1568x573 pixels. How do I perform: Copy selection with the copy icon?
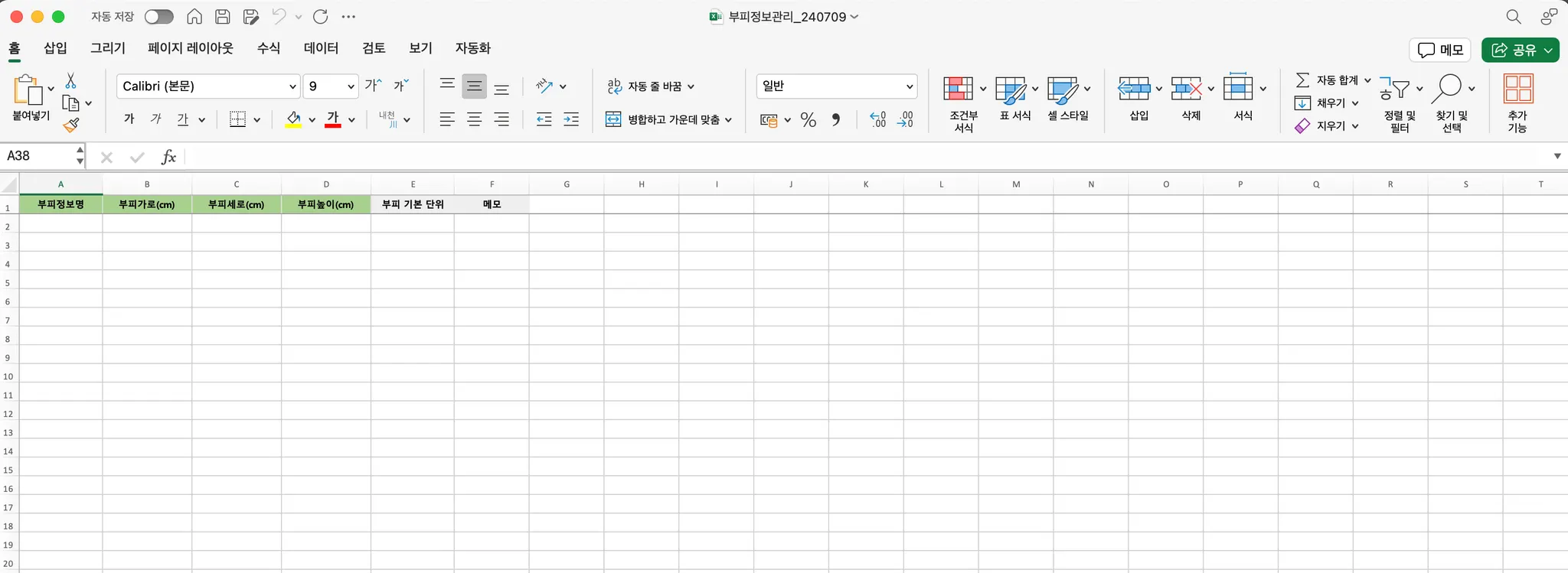70,103
